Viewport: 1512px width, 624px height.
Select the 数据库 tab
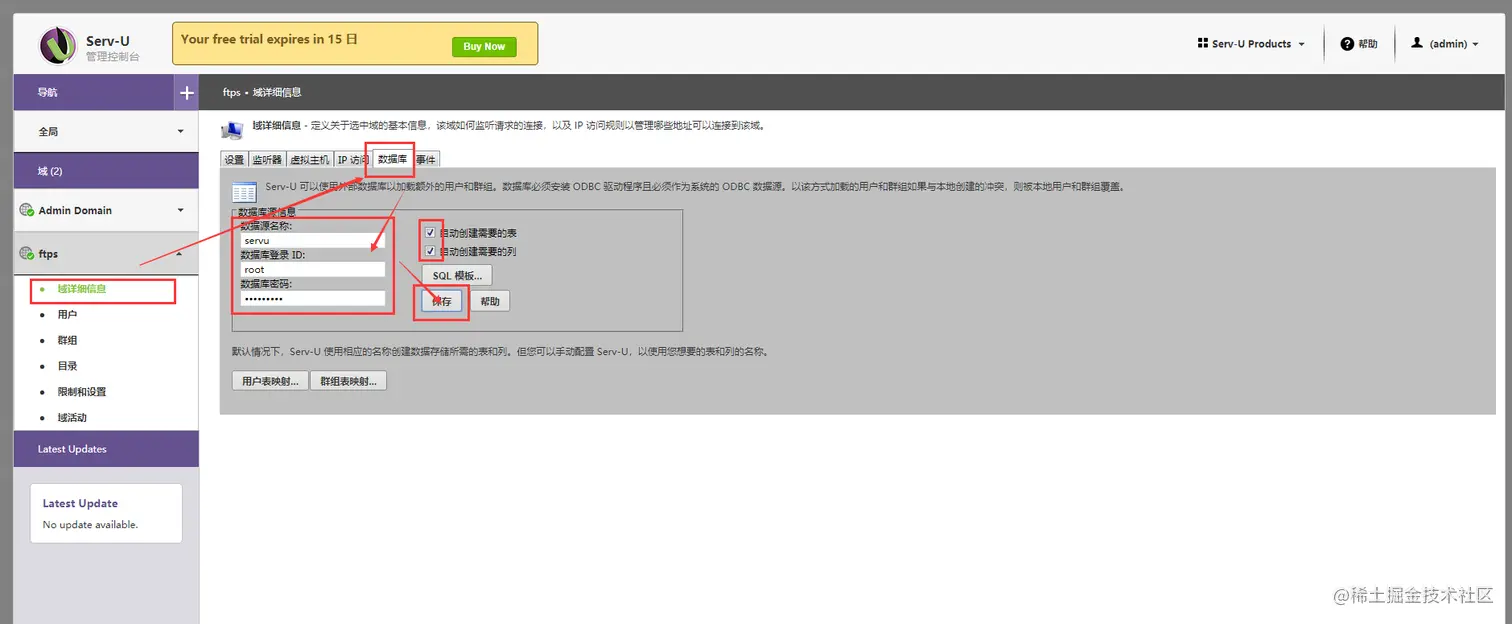pyautogui.click(x=392, y=159)
